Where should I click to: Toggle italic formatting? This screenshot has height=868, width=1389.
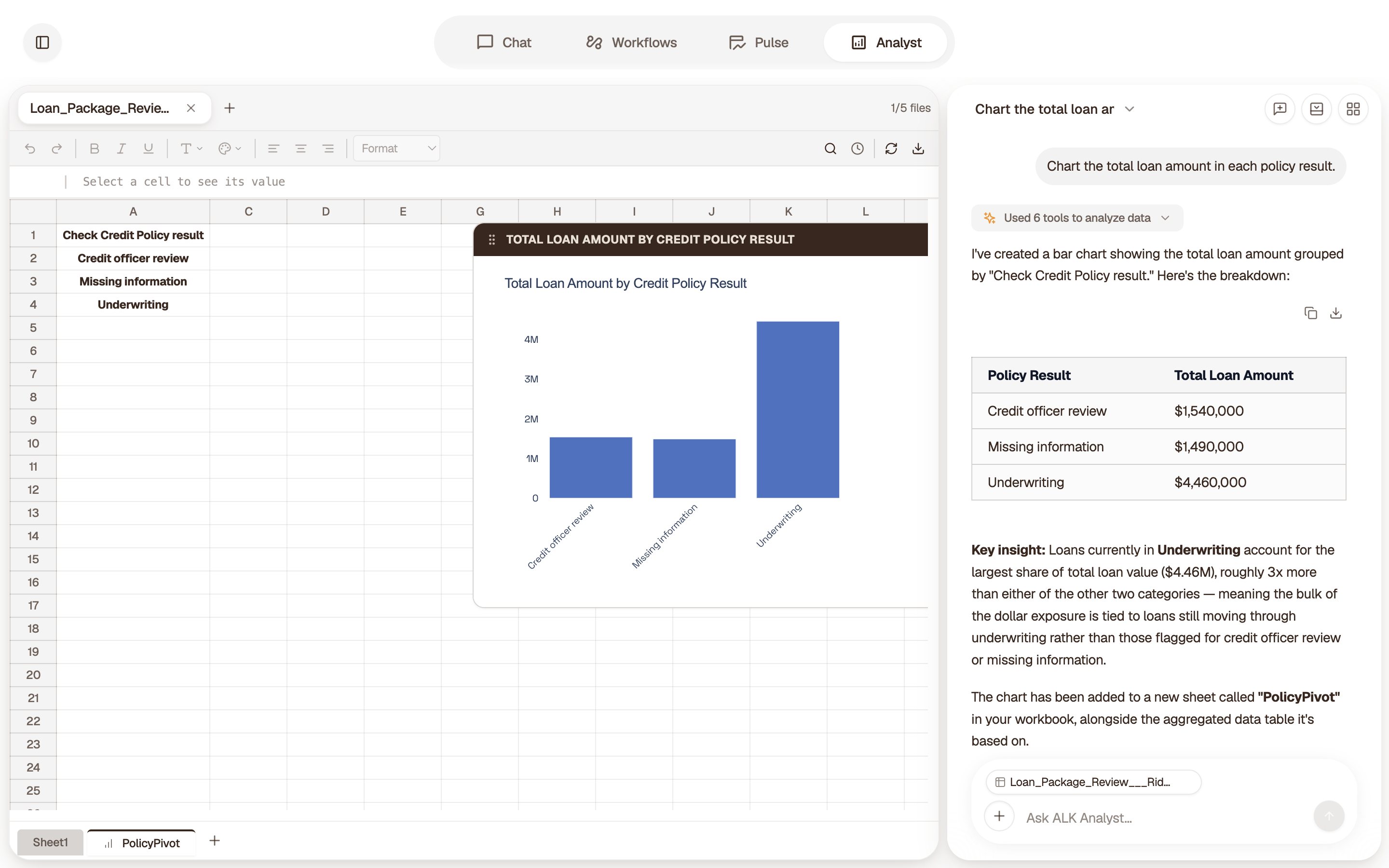click(x=121, y=149)
